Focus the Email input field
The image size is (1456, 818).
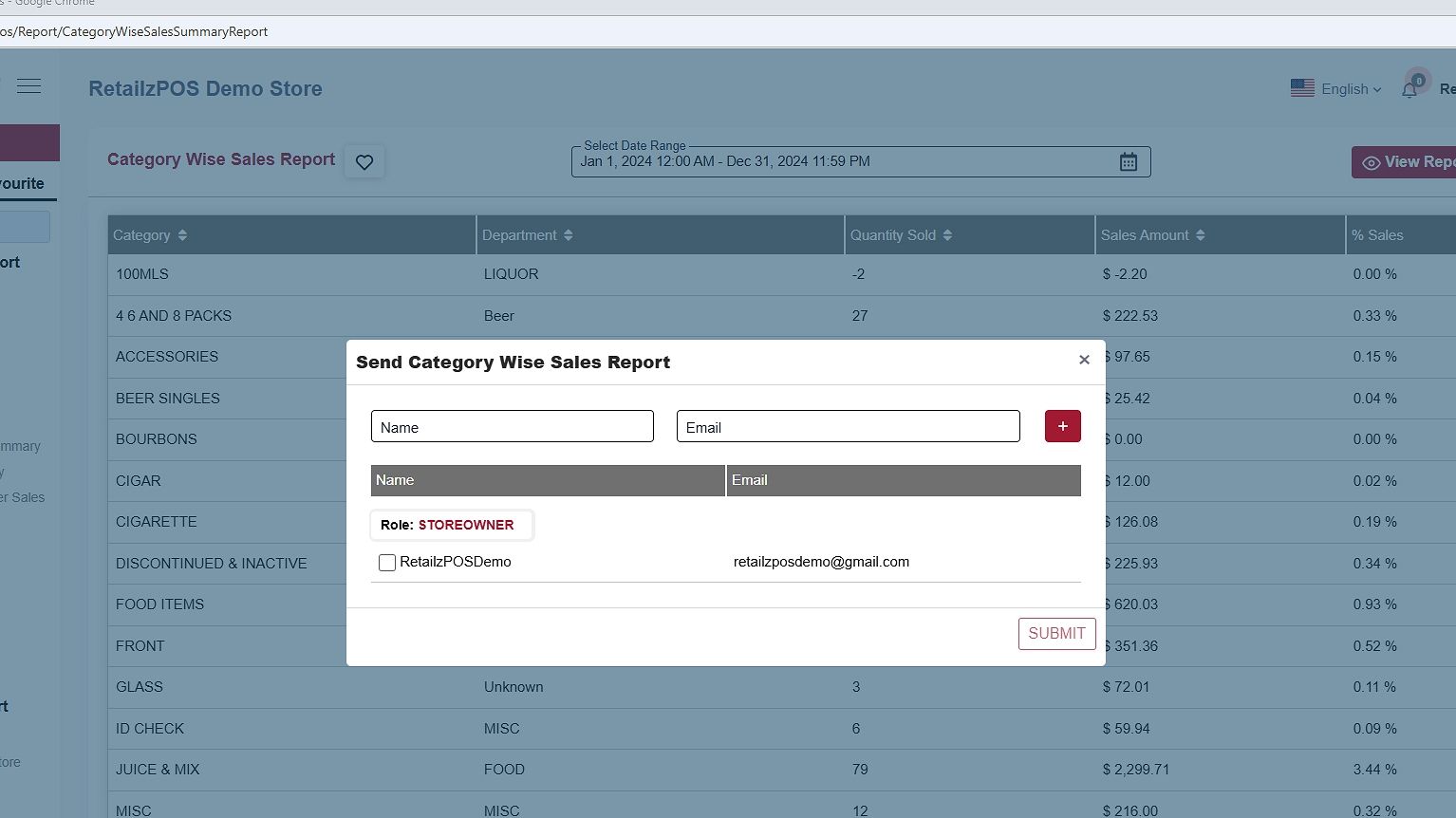(848, 427)
